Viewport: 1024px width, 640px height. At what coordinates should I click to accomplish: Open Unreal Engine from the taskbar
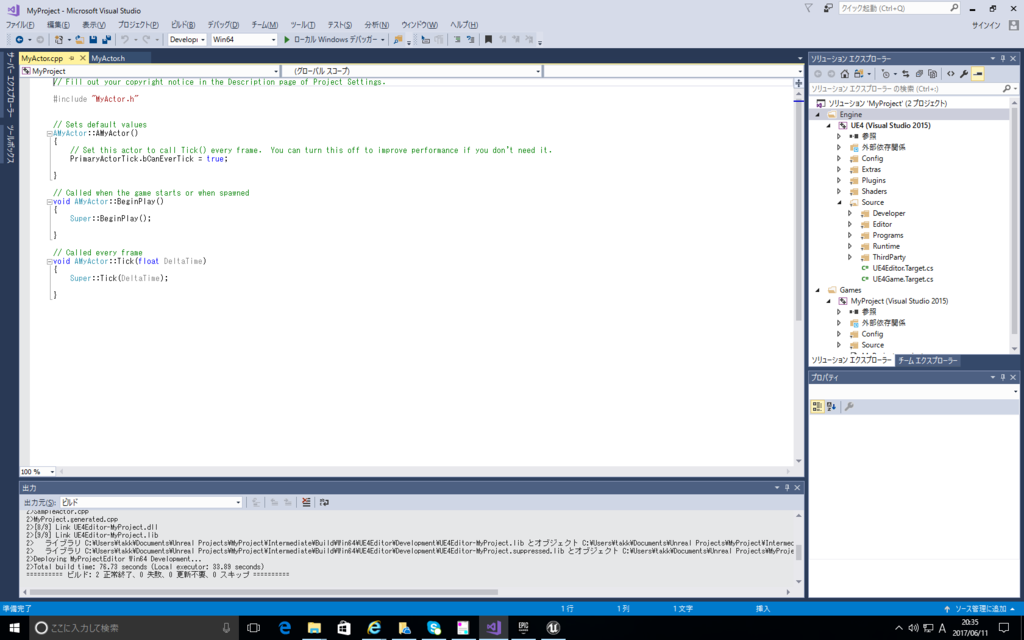coord(553,628)
